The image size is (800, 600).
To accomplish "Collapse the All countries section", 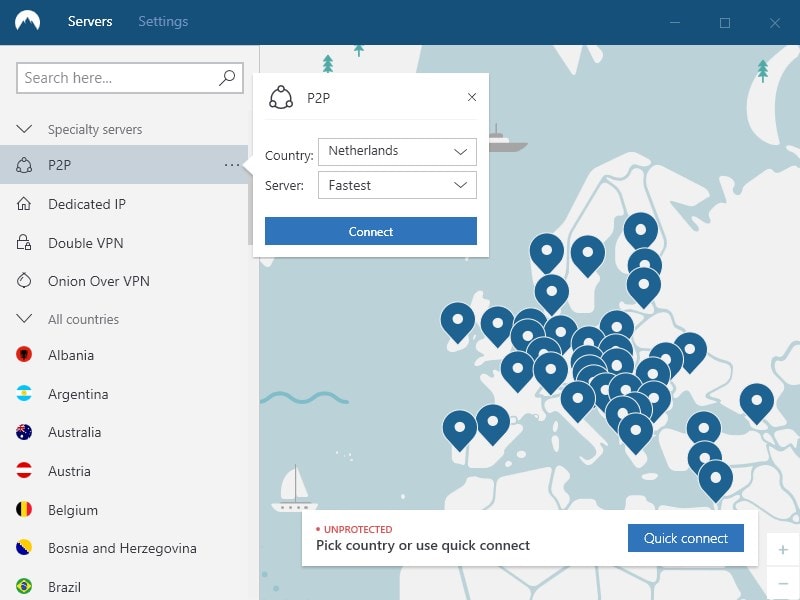I will [24, 319].
